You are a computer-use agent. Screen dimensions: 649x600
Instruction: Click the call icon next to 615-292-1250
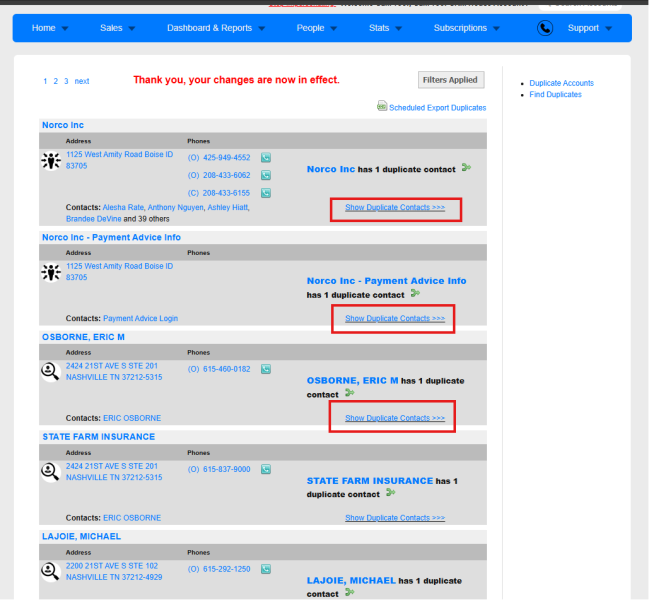266,569
